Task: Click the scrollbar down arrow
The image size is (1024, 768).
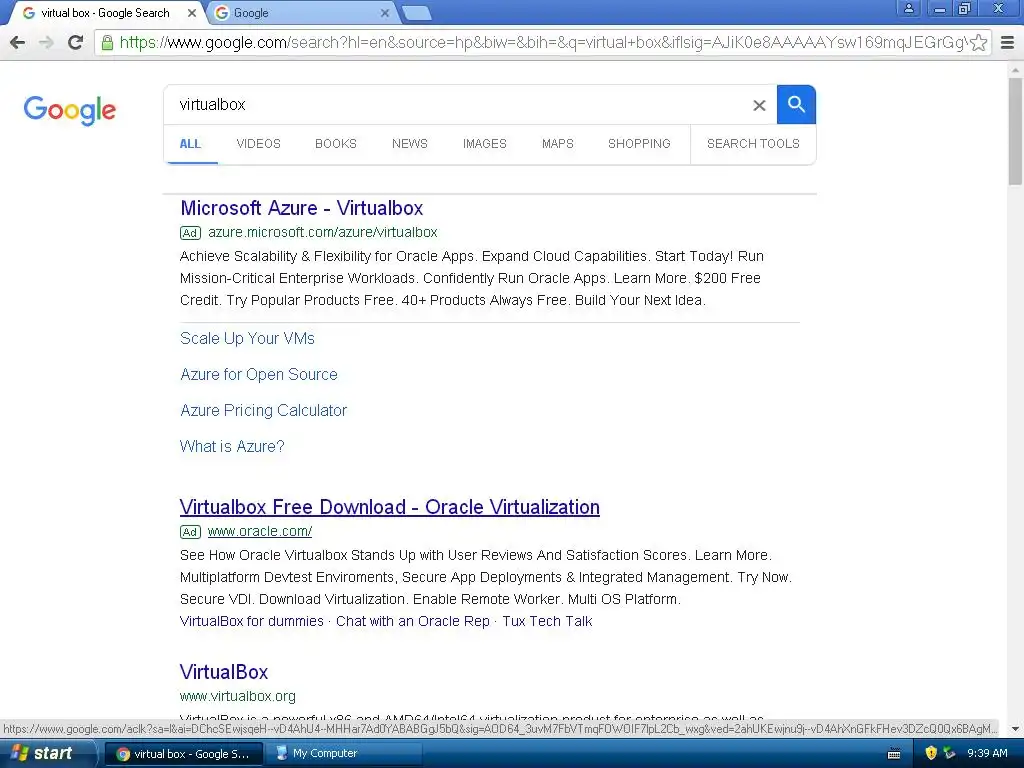Action: [x=1015, y=729]
